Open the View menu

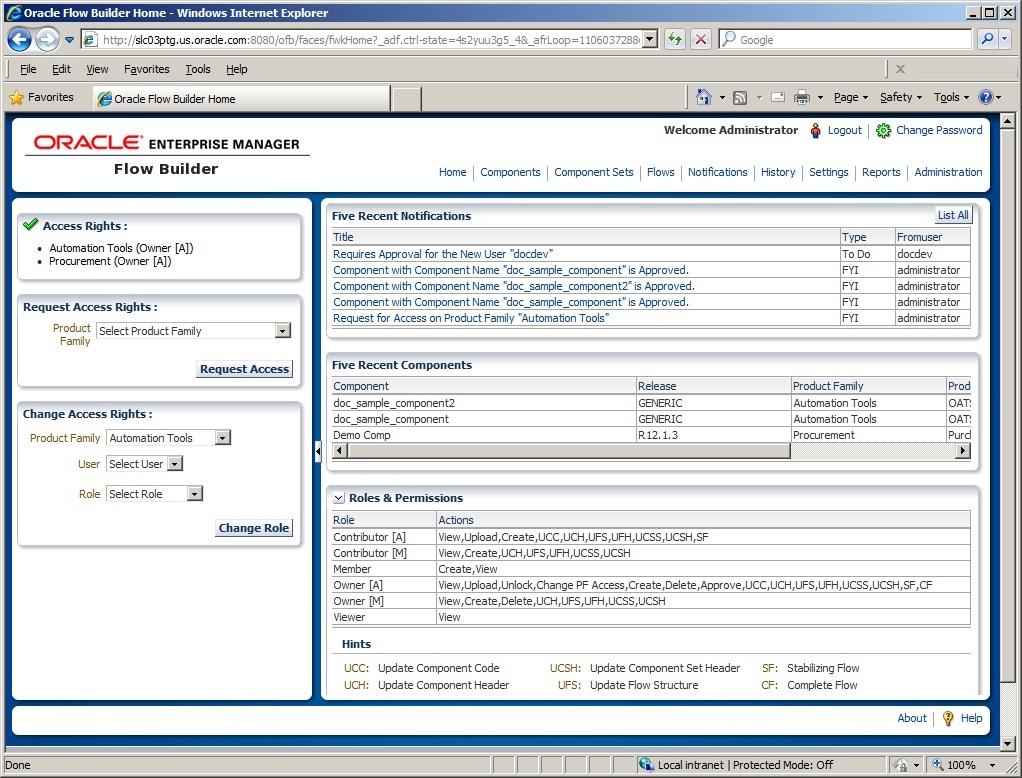click(x=97, y=68)
